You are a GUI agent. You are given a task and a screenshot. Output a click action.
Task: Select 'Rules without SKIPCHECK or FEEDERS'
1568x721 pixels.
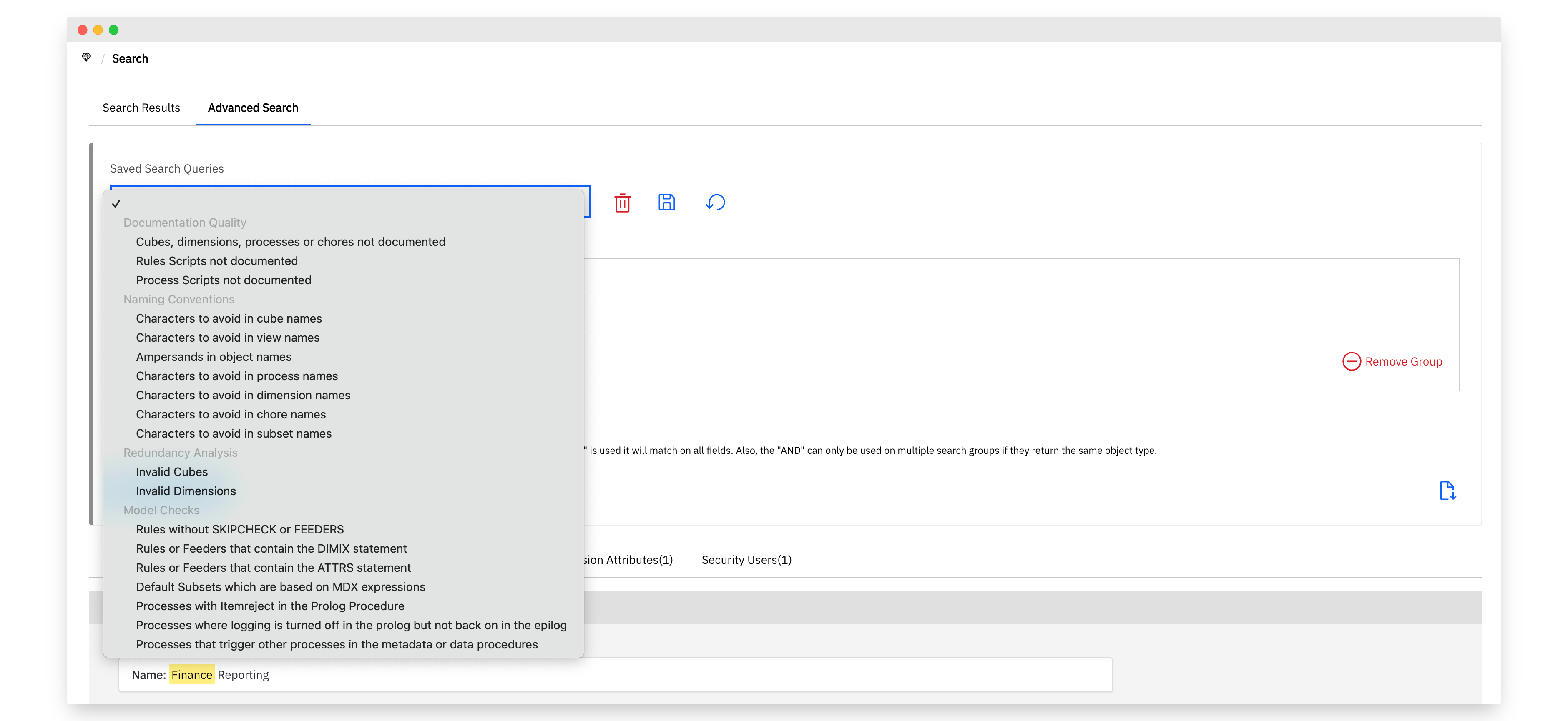240,529
